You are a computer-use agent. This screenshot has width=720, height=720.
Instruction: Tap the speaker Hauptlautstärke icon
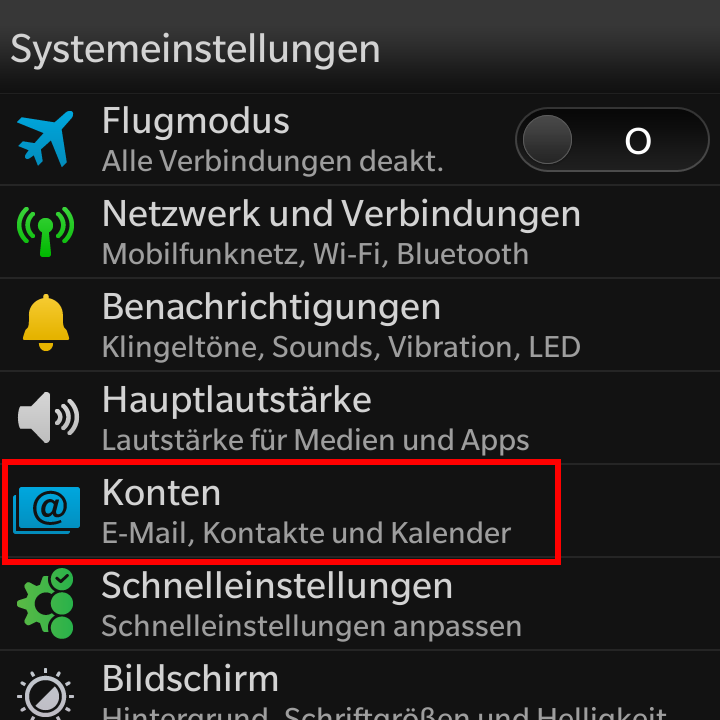tap(48, 417)
